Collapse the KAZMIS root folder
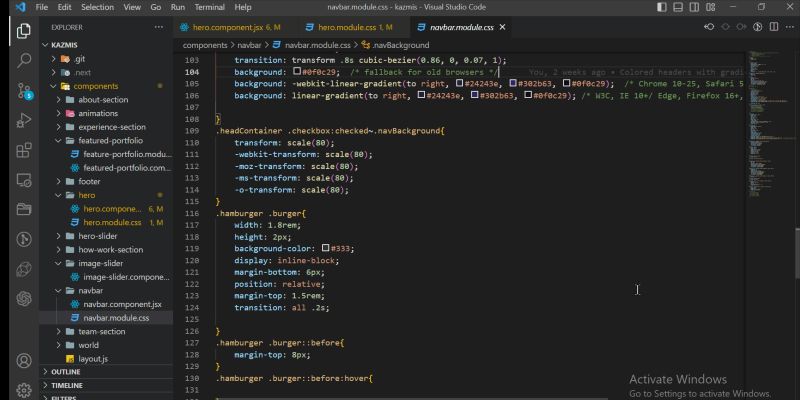 click(106, 45)
